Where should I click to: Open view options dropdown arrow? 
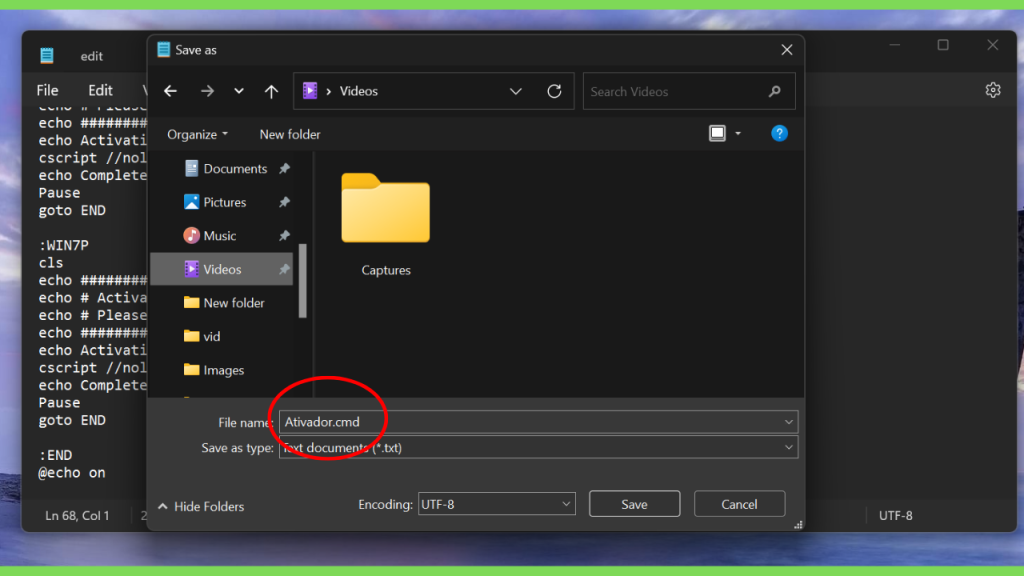pos(738,134)
